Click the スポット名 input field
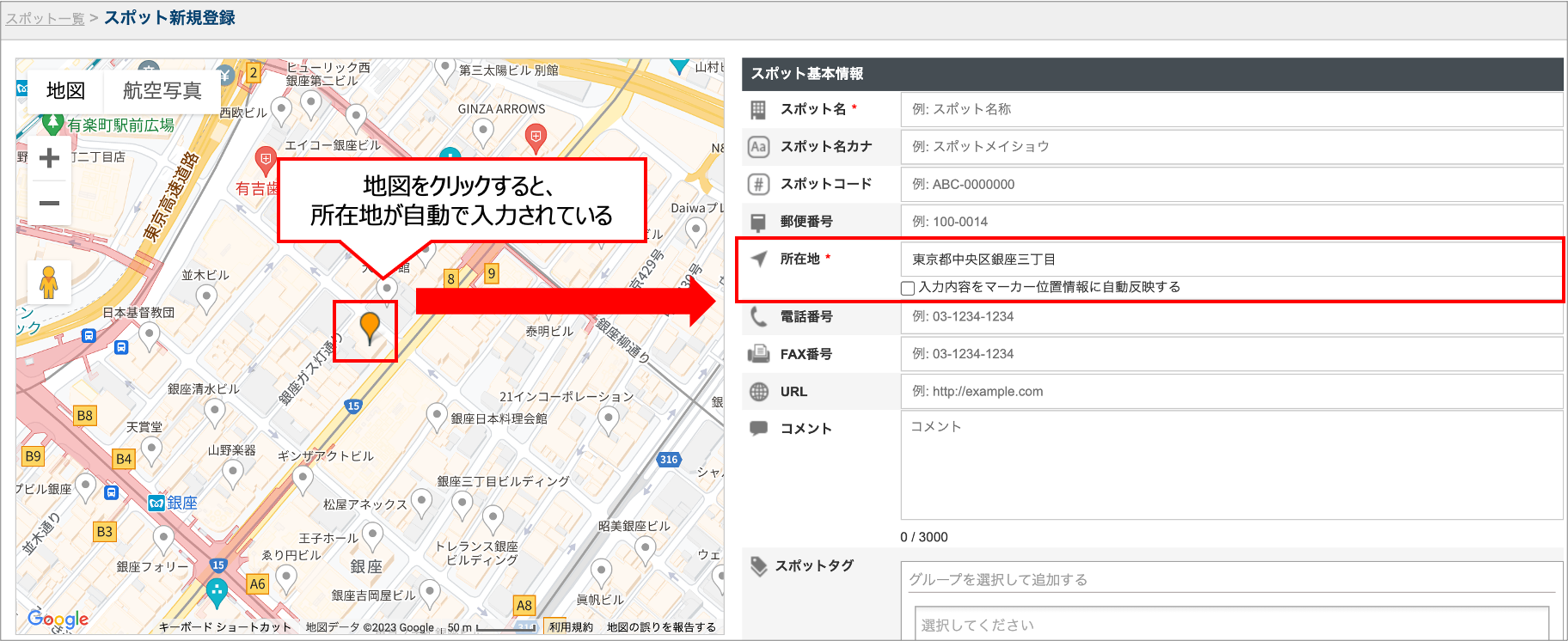Screen dimensions: 1568x641 [x=1231, y=109]
